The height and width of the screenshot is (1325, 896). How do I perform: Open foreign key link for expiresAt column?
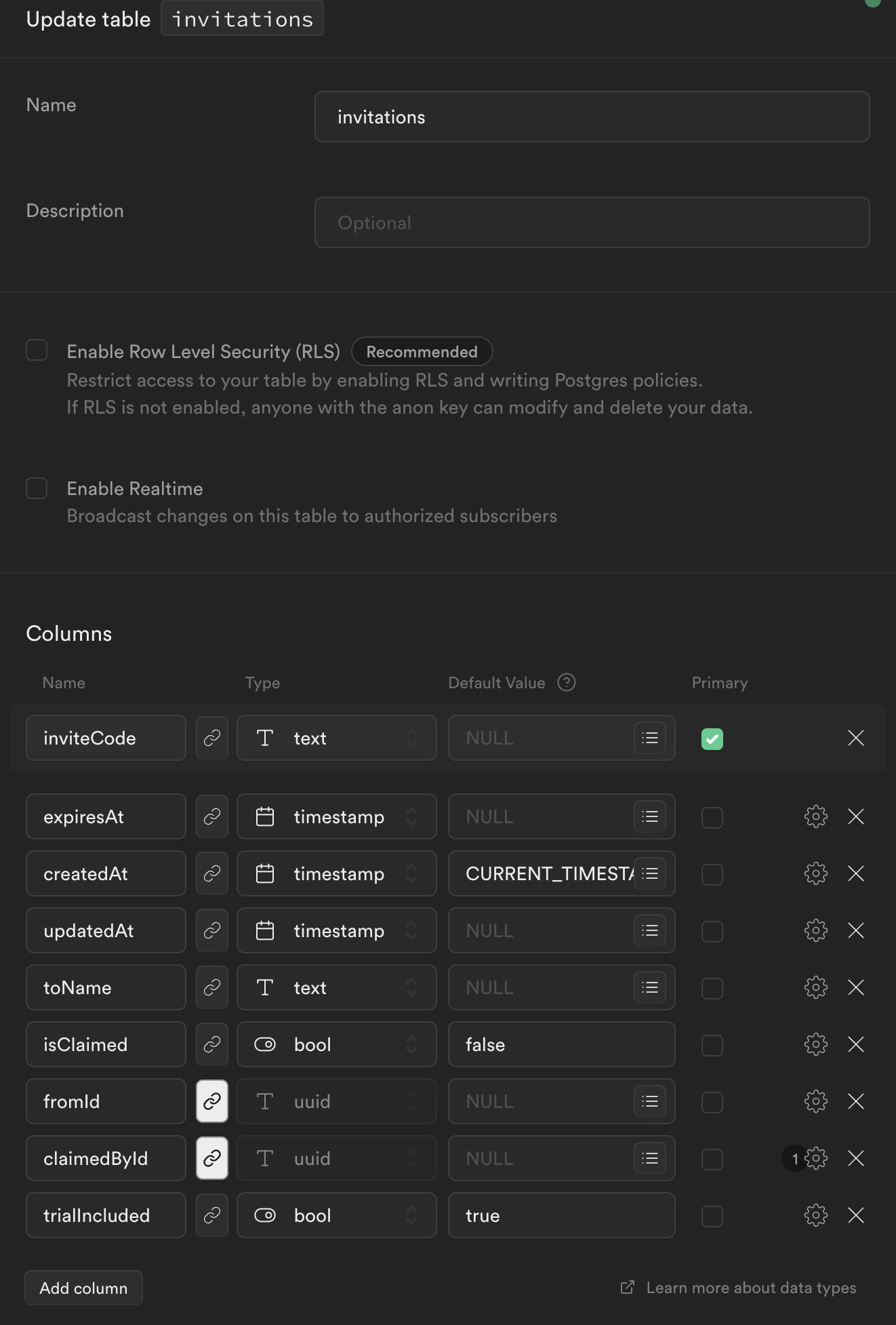(212, 816)
